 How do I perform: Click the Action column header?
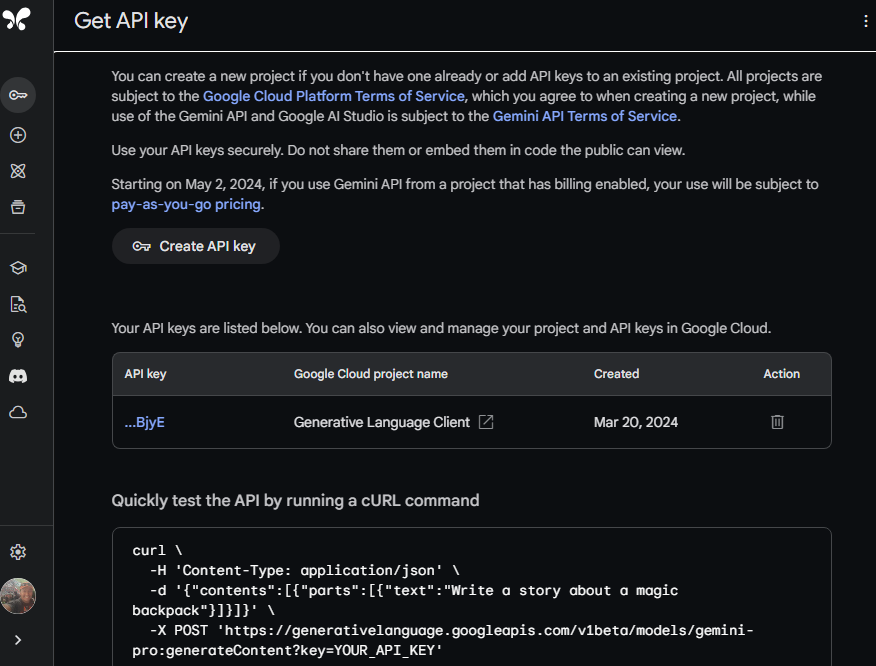(x=782, y=374)
